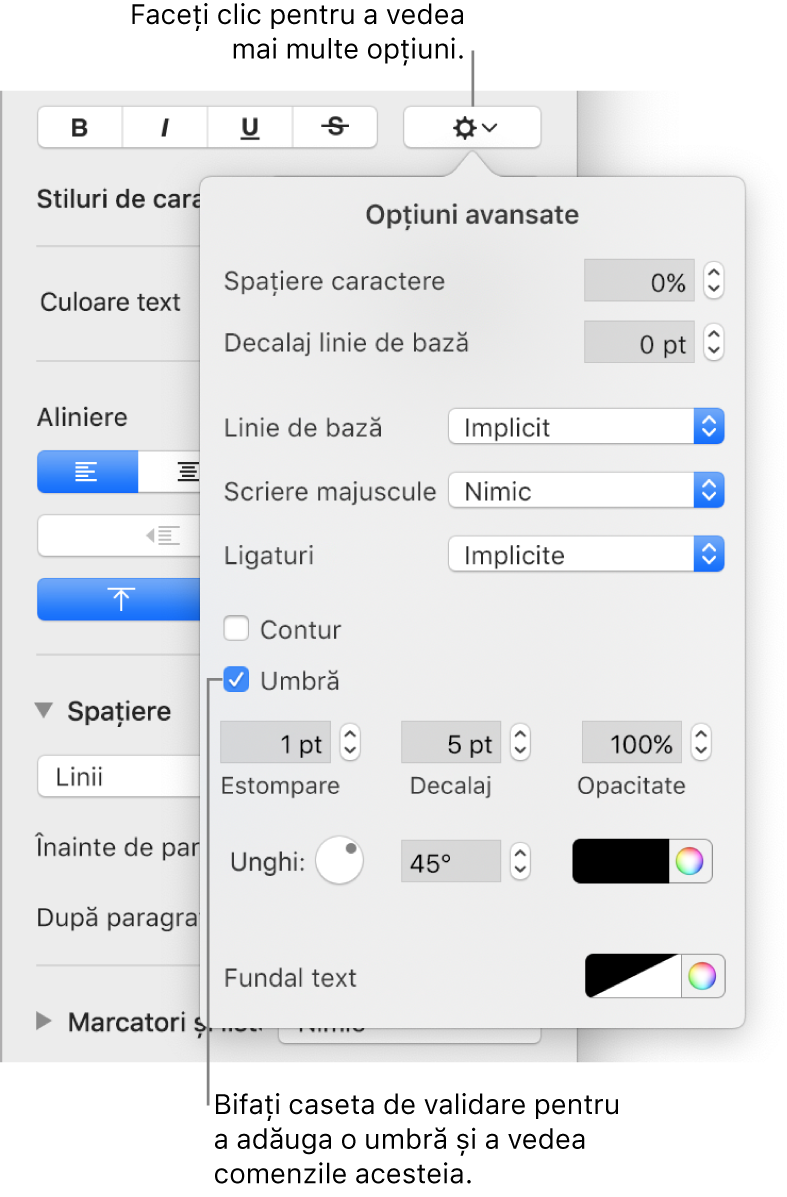The width and height of the screenshot is (787, 1197).
Task: Open the Scriere majuscule dropdown
Action: click(585, 491)
